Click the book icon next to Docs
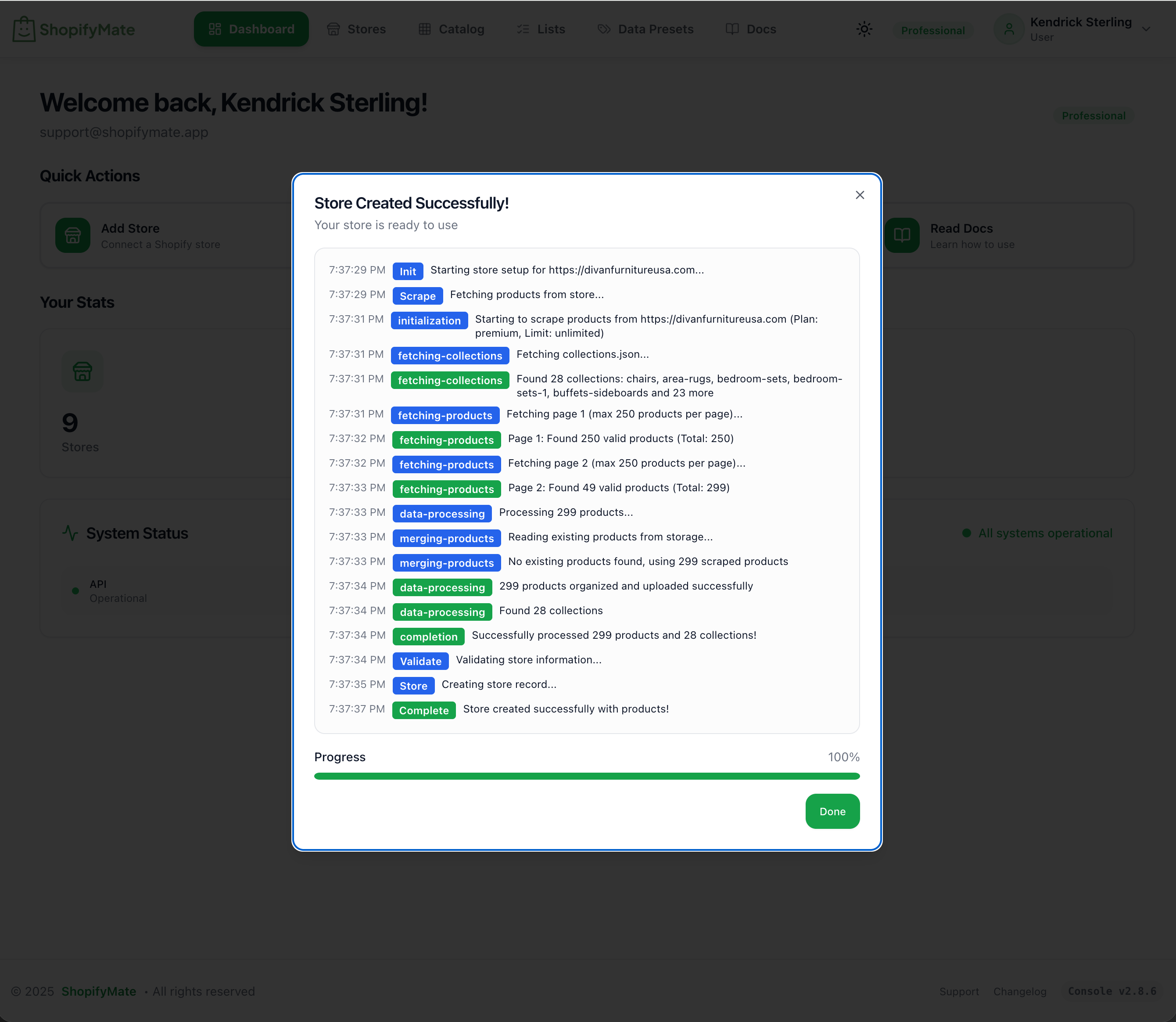Image resolution: width=1176 pixels, height=1022 pixels. click(732, 29)
